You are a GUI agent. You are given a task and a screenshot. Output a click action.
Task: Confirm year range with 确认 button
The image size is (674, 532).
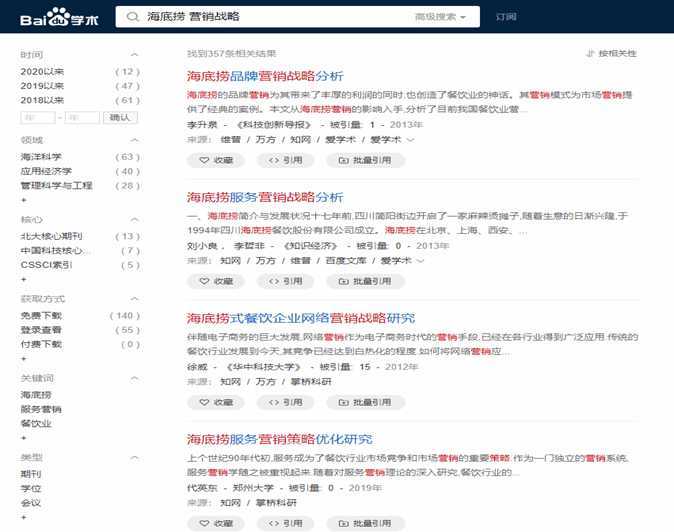[120, 117]
